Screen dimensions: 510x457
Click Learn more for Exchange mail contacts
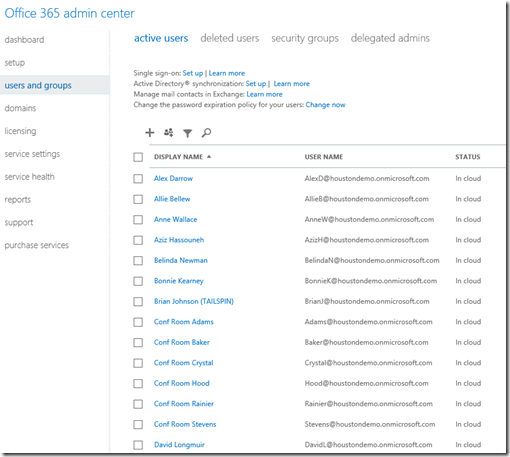(264, 94)
